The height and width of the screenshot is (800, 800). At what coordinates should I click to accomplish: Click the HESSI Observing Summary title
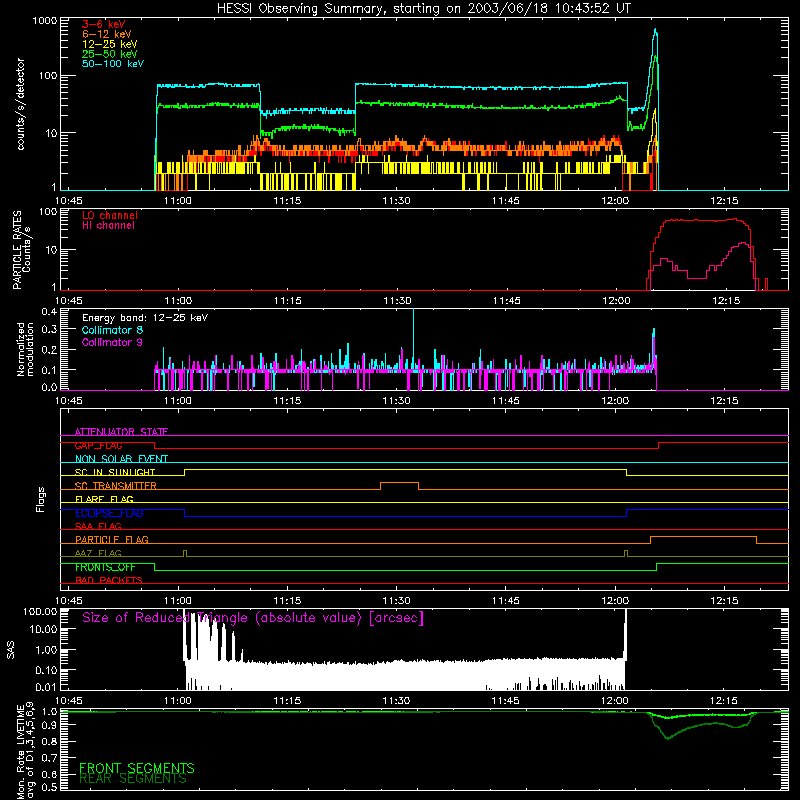point(423,9)
